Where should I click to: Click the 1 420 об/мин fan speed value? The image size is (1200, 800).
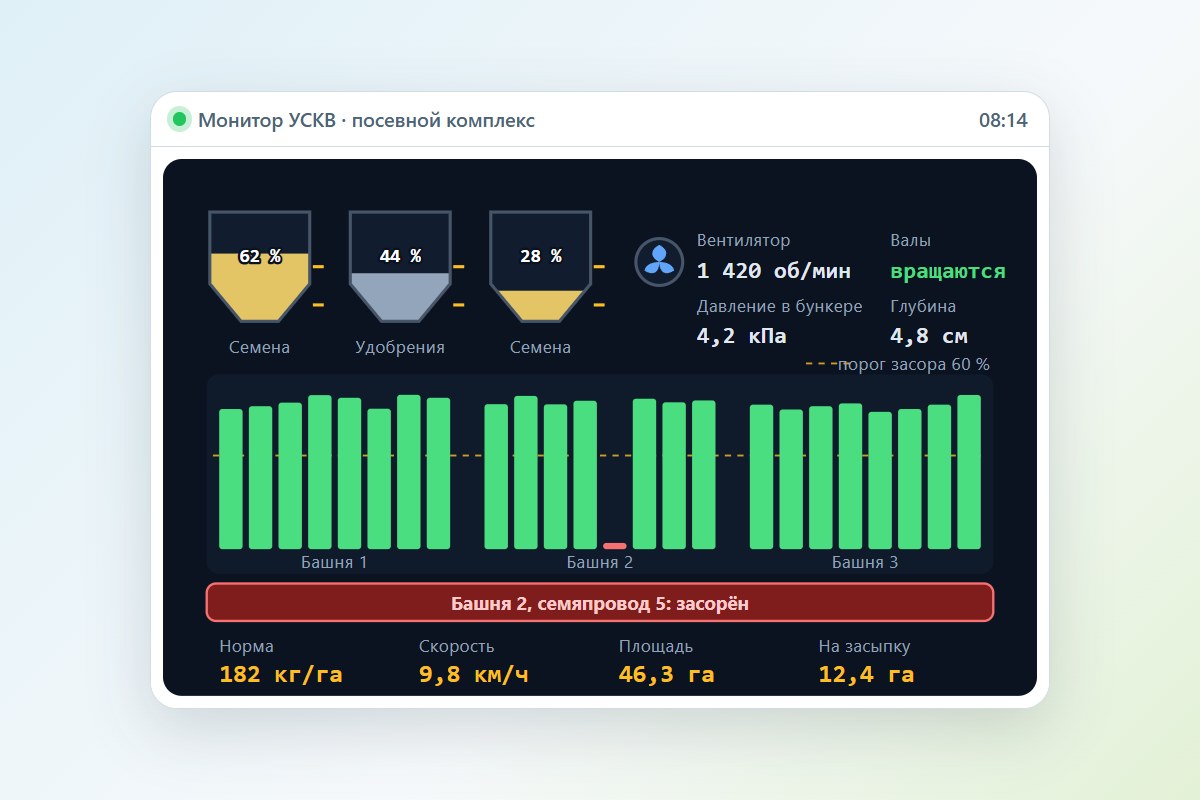(x=774, y=271)
